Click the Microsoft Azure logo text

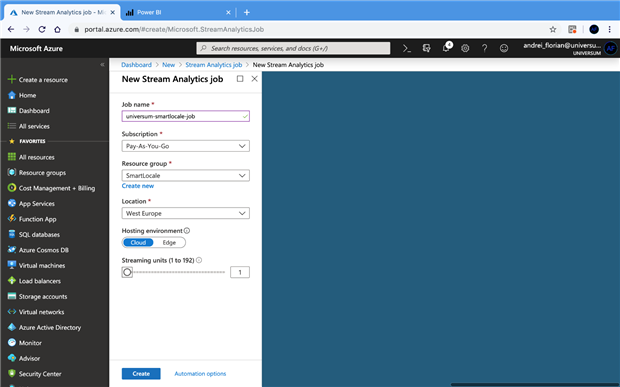click(x=36, y=49)
